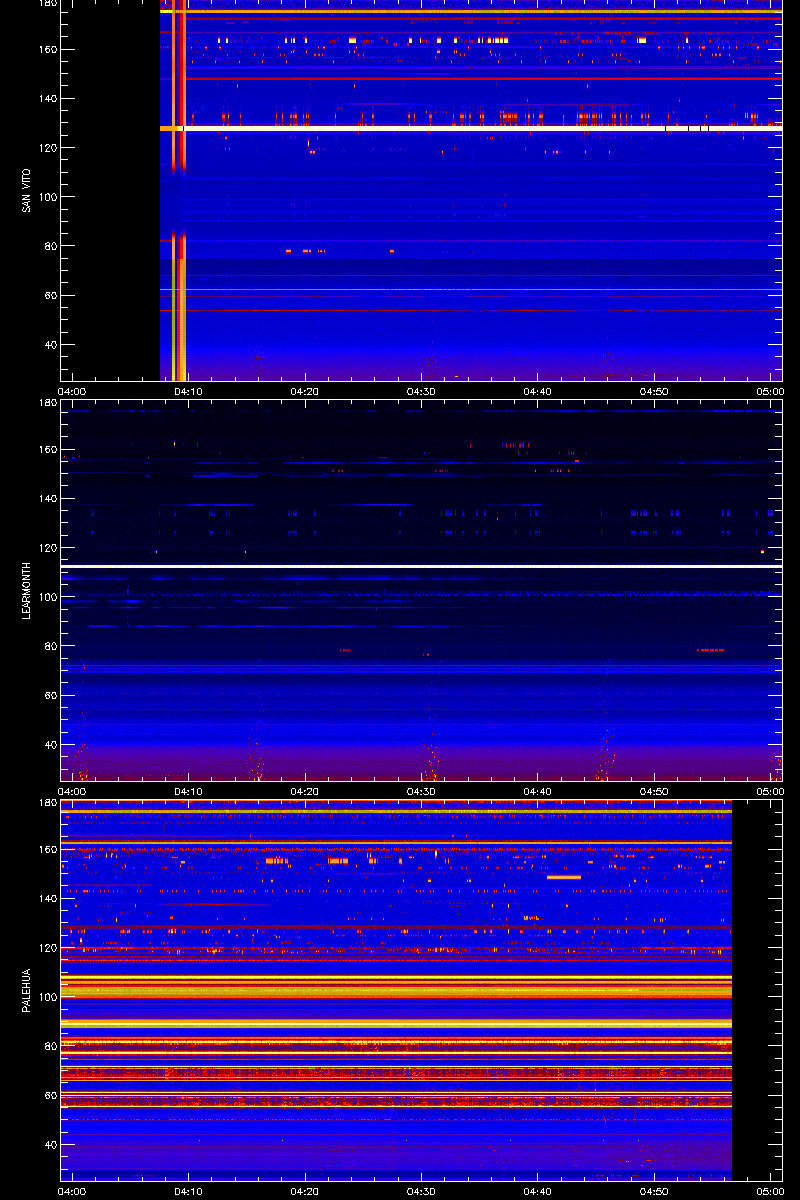The image size is (800, 1200).
Task: Click the 80 frequency label on Learmonth axis
Action: click(49, 646)
